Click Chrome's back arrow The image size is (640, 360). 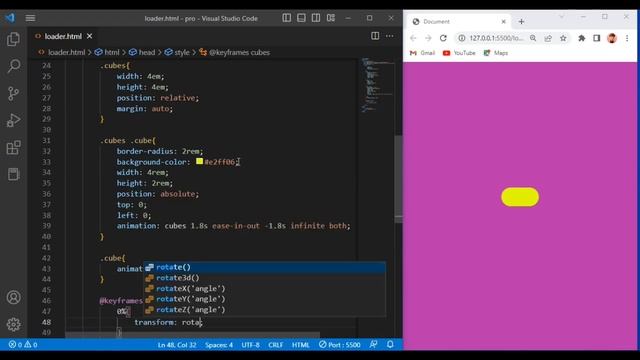pyautogui.click(x=413, y=38)
